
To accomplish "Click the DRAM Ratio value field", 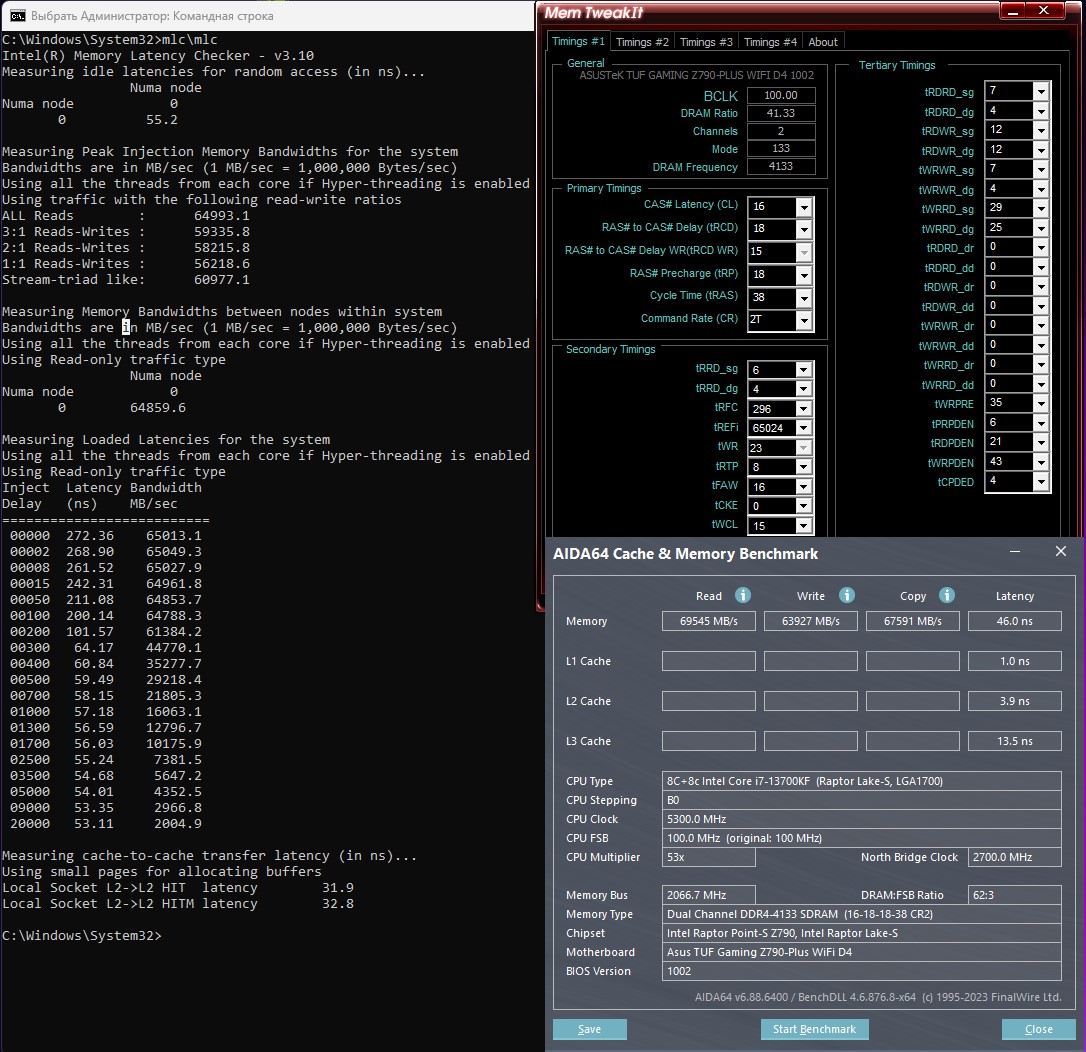I will tap(781, 114).
